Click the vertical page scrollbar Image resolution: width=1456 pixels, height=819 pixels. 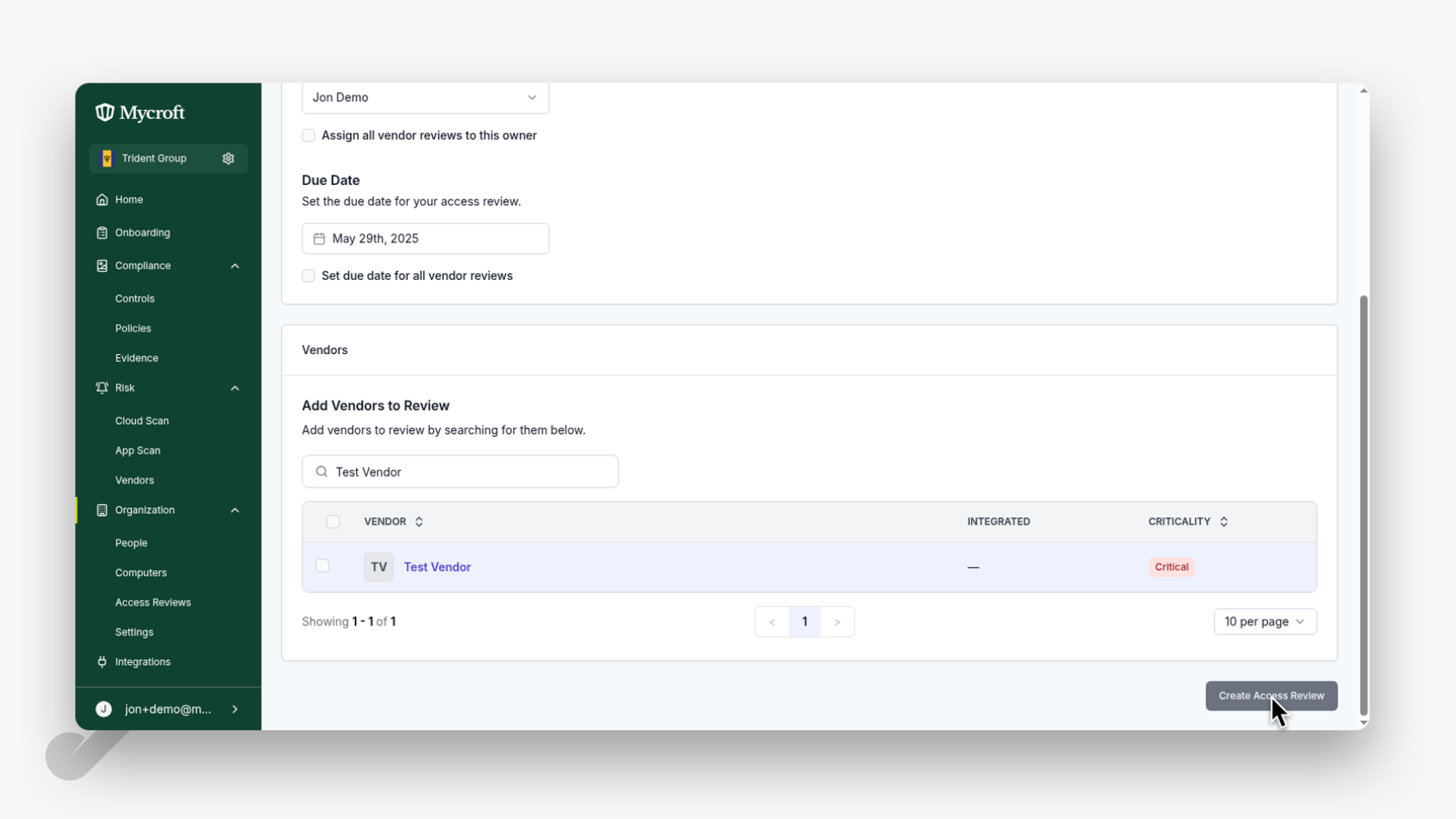coord(1363,506)
